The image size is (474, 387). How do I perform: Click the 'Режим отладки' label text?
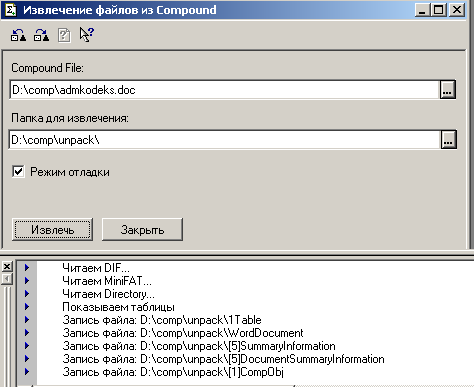pos(70,172)
